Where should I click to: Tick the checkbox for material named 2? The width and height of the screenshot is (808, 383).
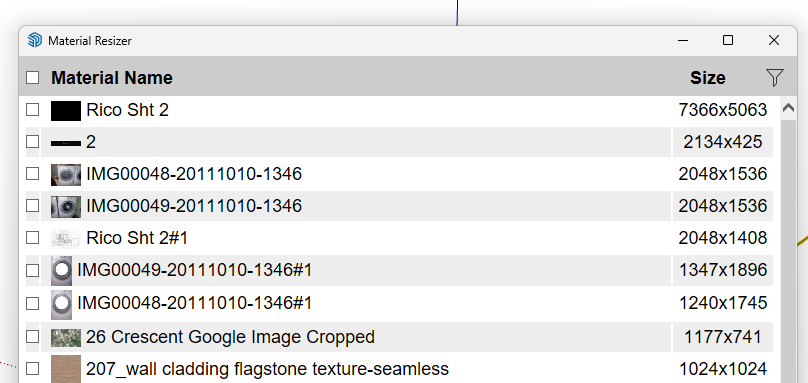tap(32, 142)
